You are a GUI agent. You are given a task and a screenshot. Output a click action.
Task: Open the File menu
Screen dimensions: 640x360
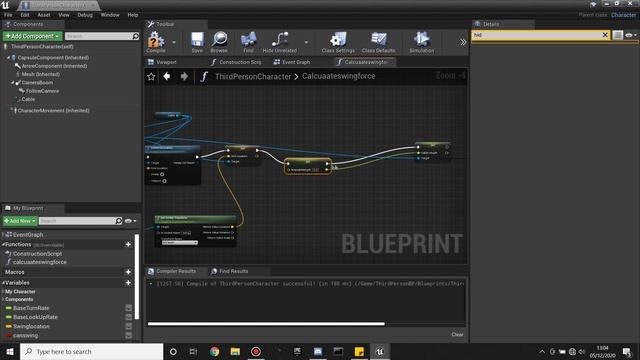[x=8, y=15]
